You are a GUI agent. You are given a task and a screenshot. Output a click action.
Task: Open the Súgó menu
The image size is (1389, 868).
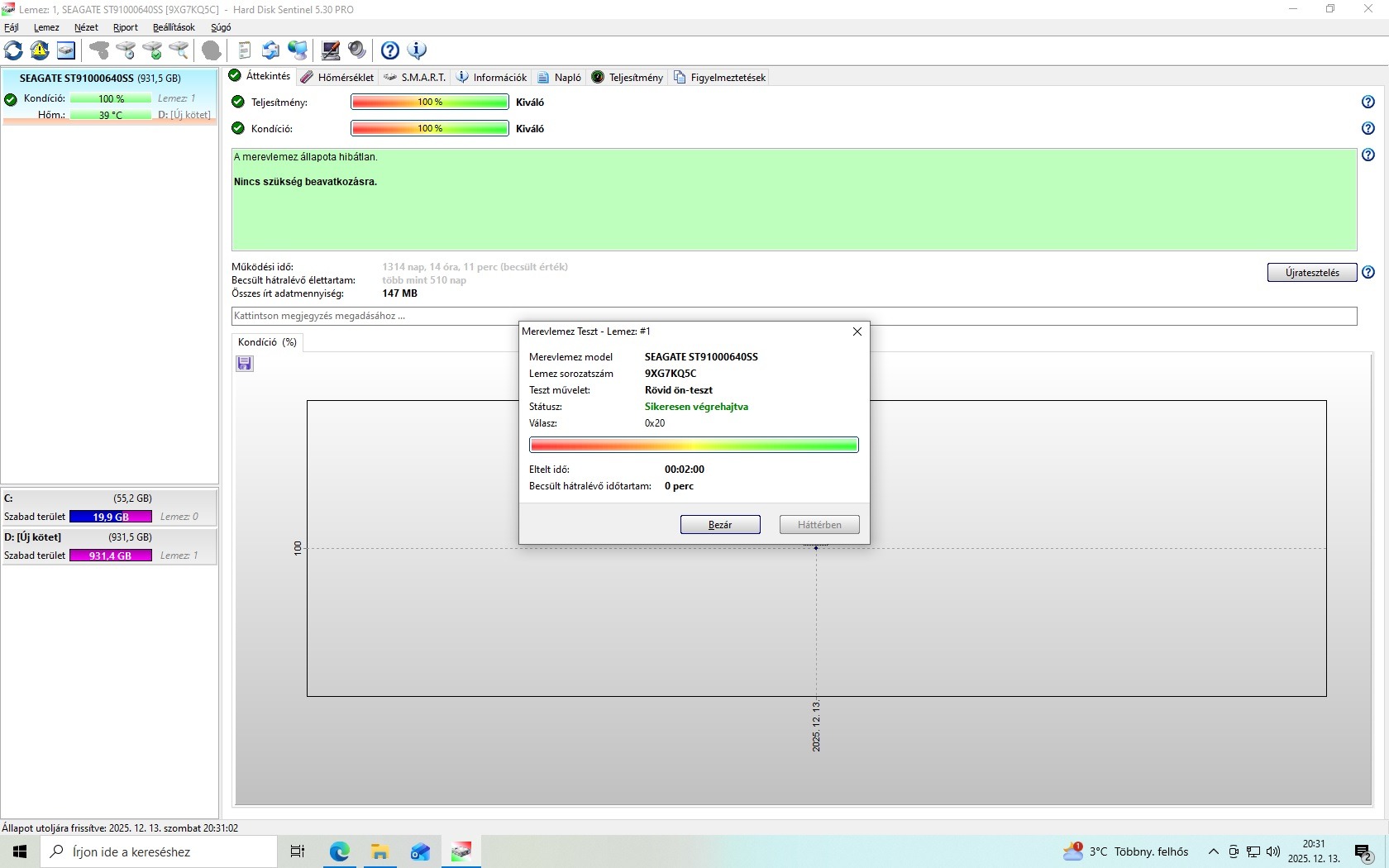coord(221,27)
